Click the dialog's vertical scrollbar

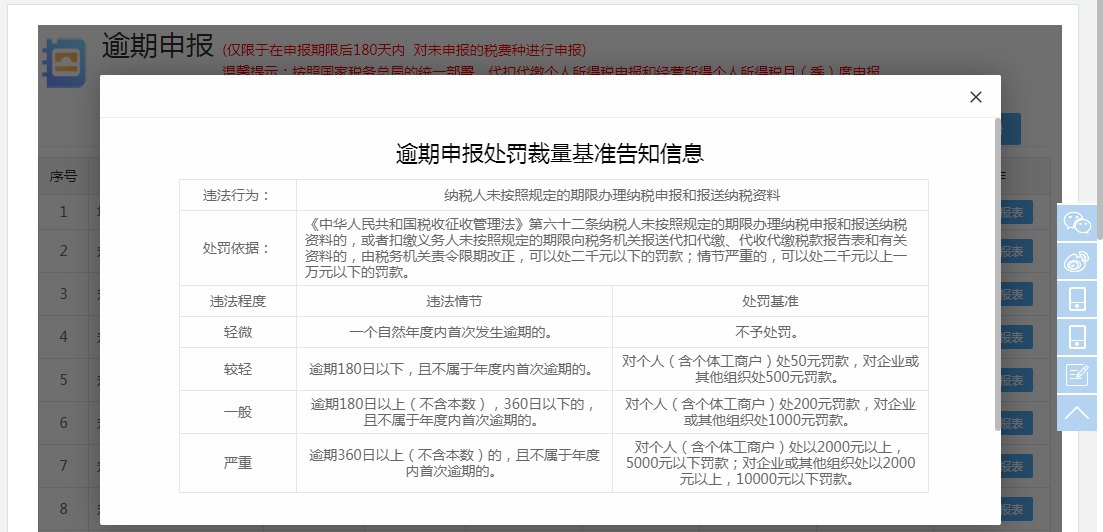click(x=997, y=272)
